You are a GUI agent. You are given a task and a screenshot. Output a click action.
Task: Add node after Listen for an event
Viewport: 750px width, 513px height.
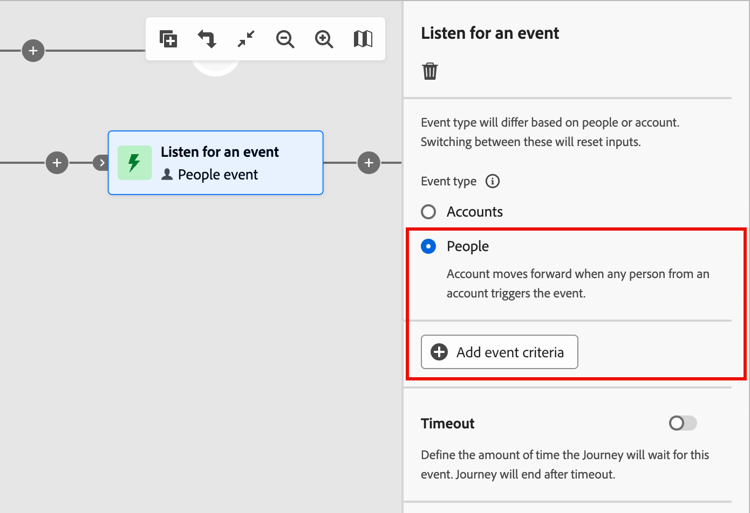pyautogui.click(x=369, y=163)
